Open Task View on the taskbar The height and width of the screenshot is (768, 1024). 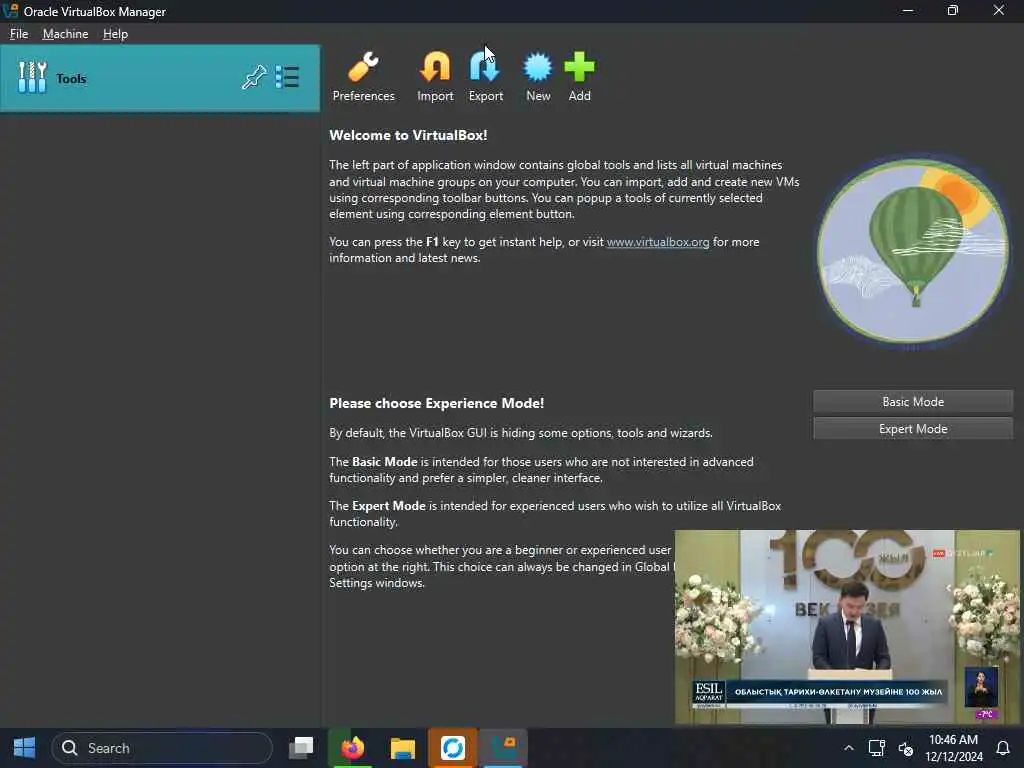301,748
